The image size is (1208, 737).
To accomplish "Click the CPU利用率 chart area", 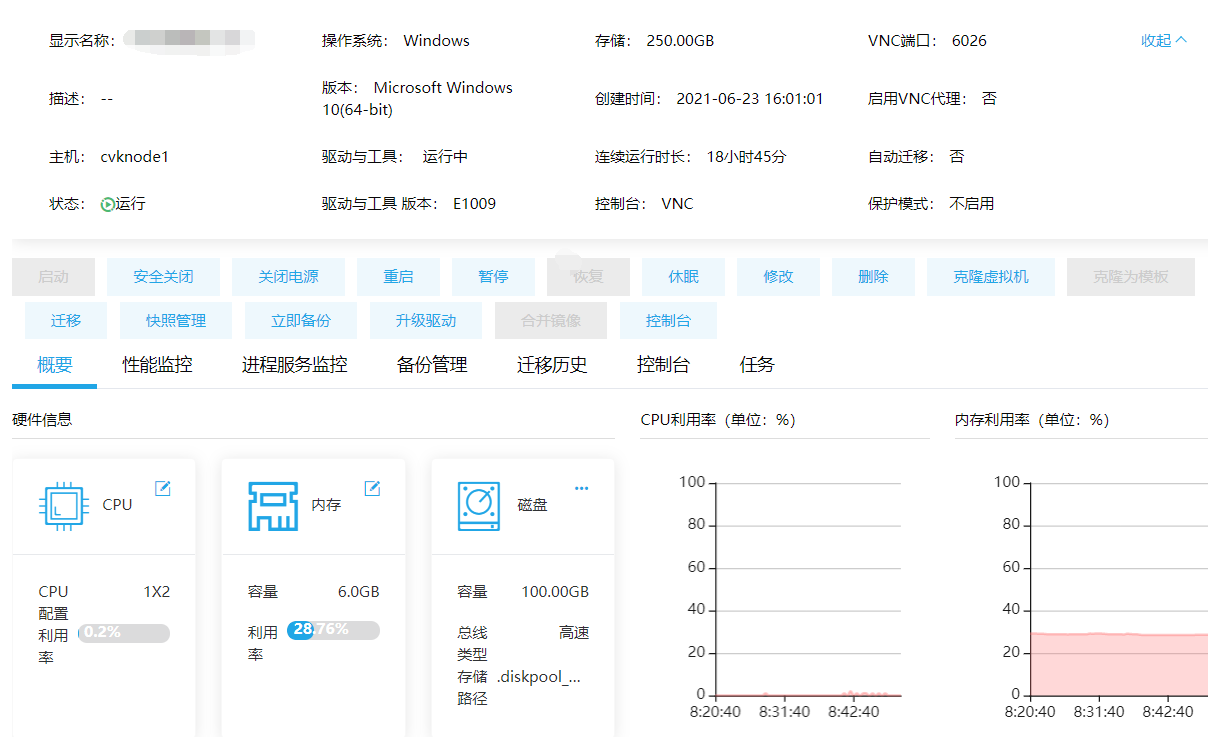I will pos(806,590).
